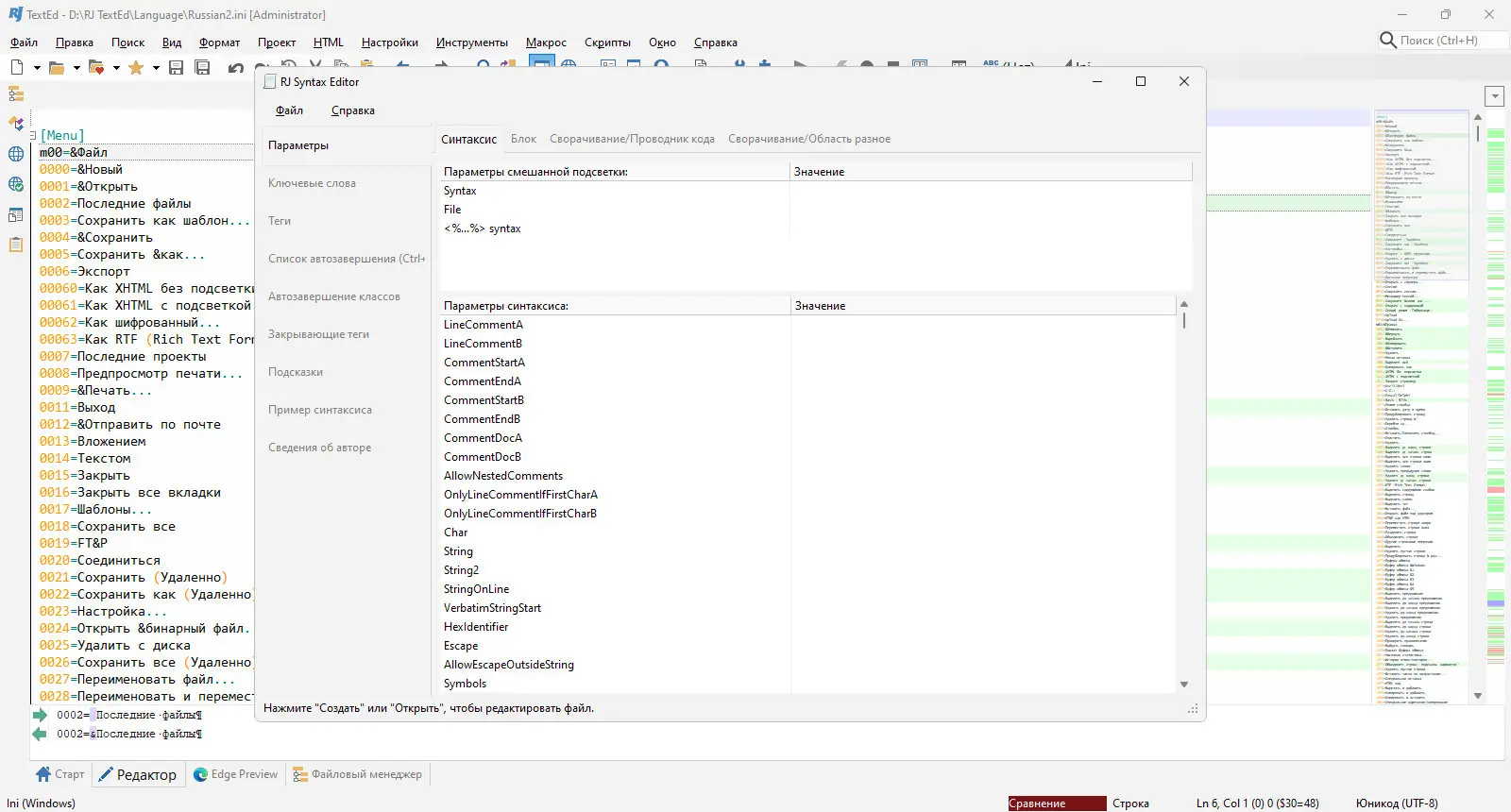Click the Сравнение status bar indicator
This screenshot has height=812, width=1511.
1057,804
